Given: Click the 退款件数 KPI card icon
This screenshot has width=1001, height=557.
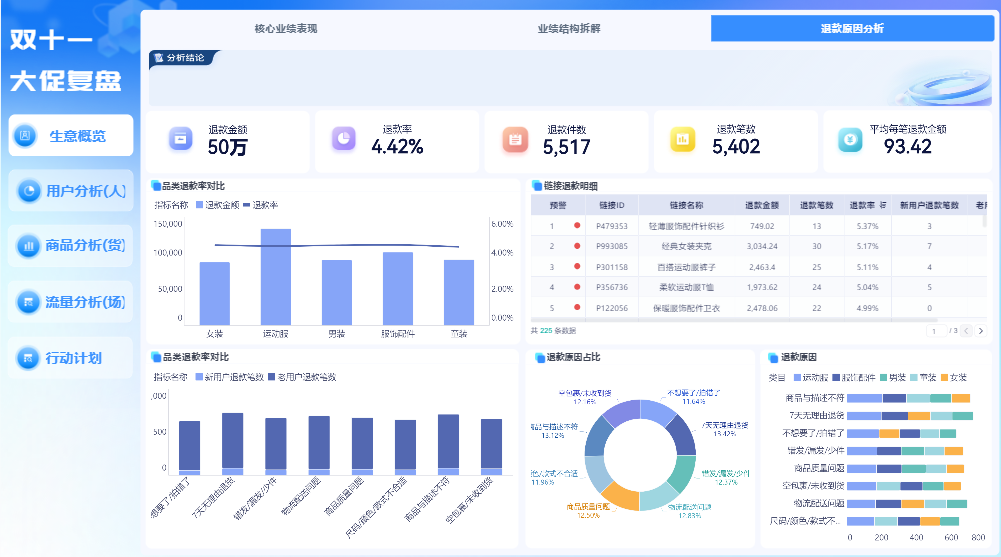Looking at the screenshot, I should coord(515,139).
